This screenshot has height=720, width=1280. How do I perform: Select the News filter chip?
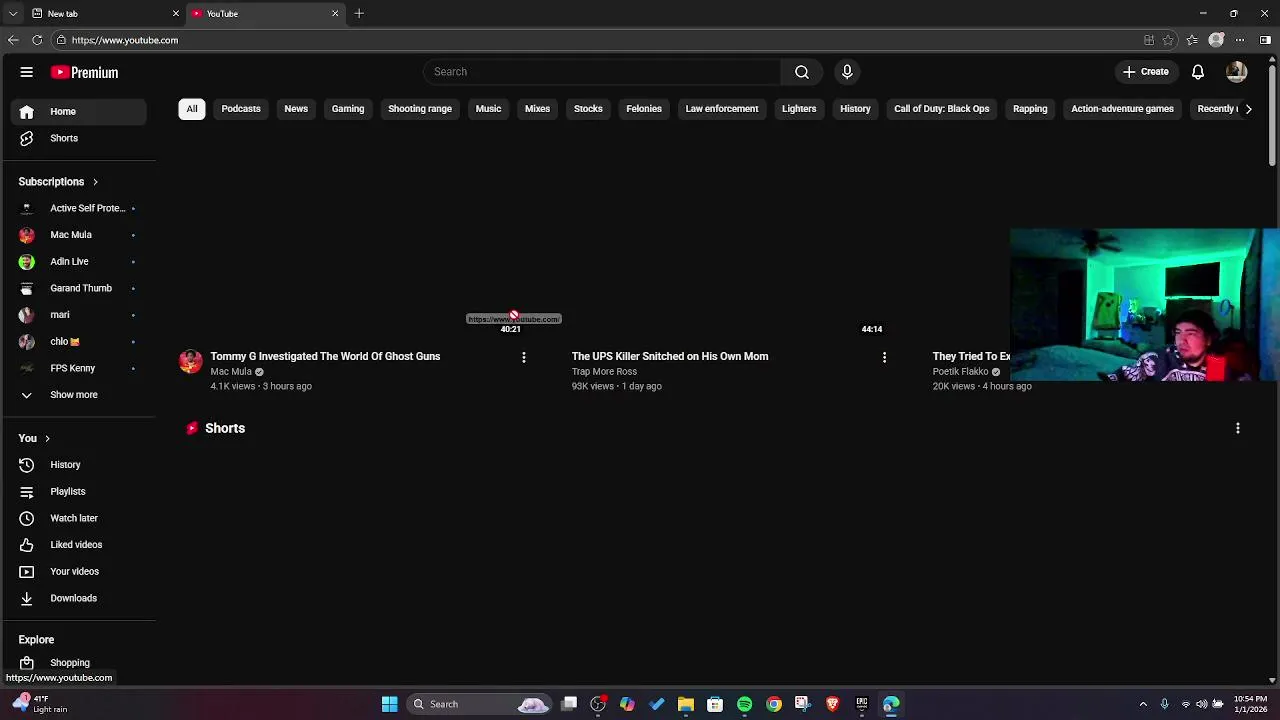(296, 109)
